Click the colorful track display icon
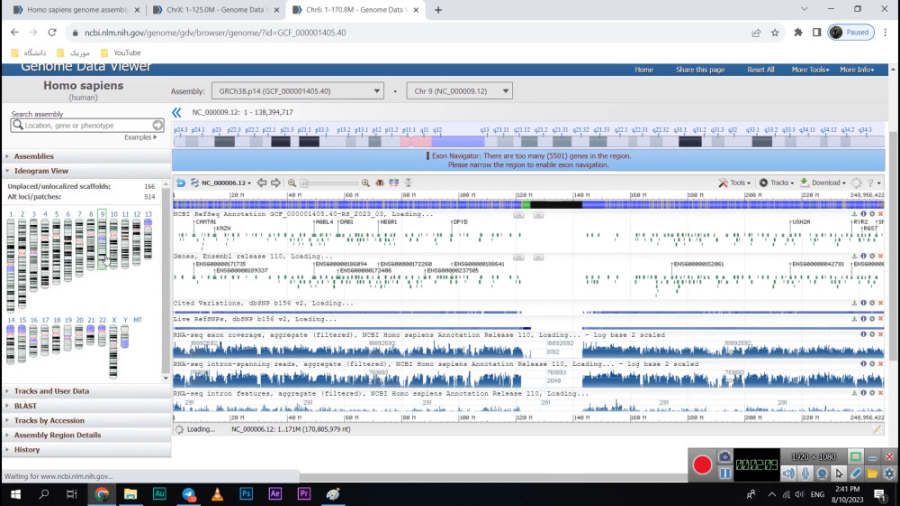This screenshot has height=506, width=900. tap(394, 183)
